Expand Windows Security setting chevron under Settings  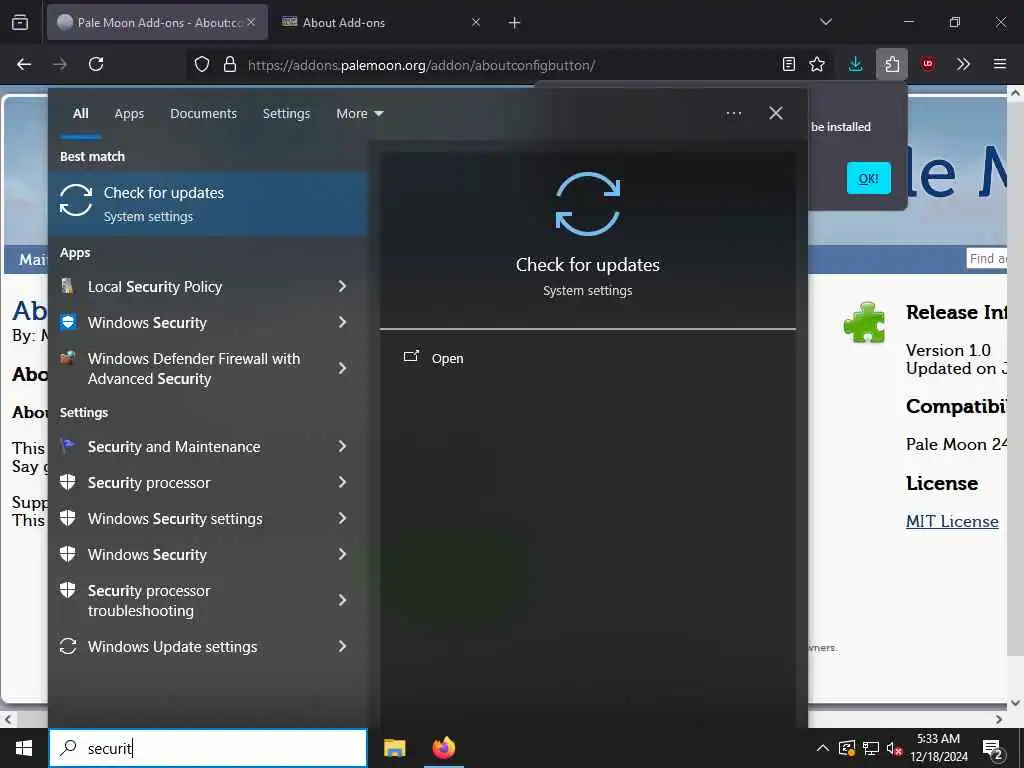pos(342,554)
